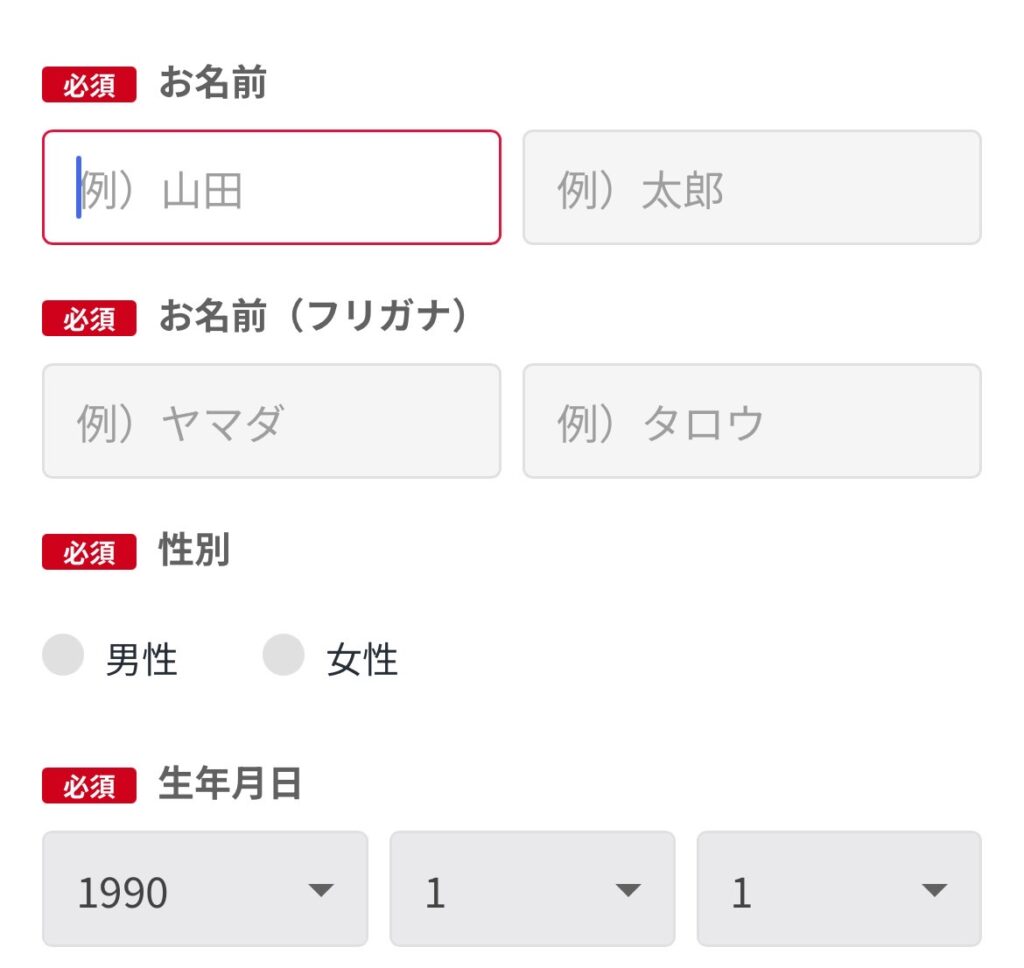
Task: Click the 必須 badge beside 生年月日
Action: coord(89,786)
